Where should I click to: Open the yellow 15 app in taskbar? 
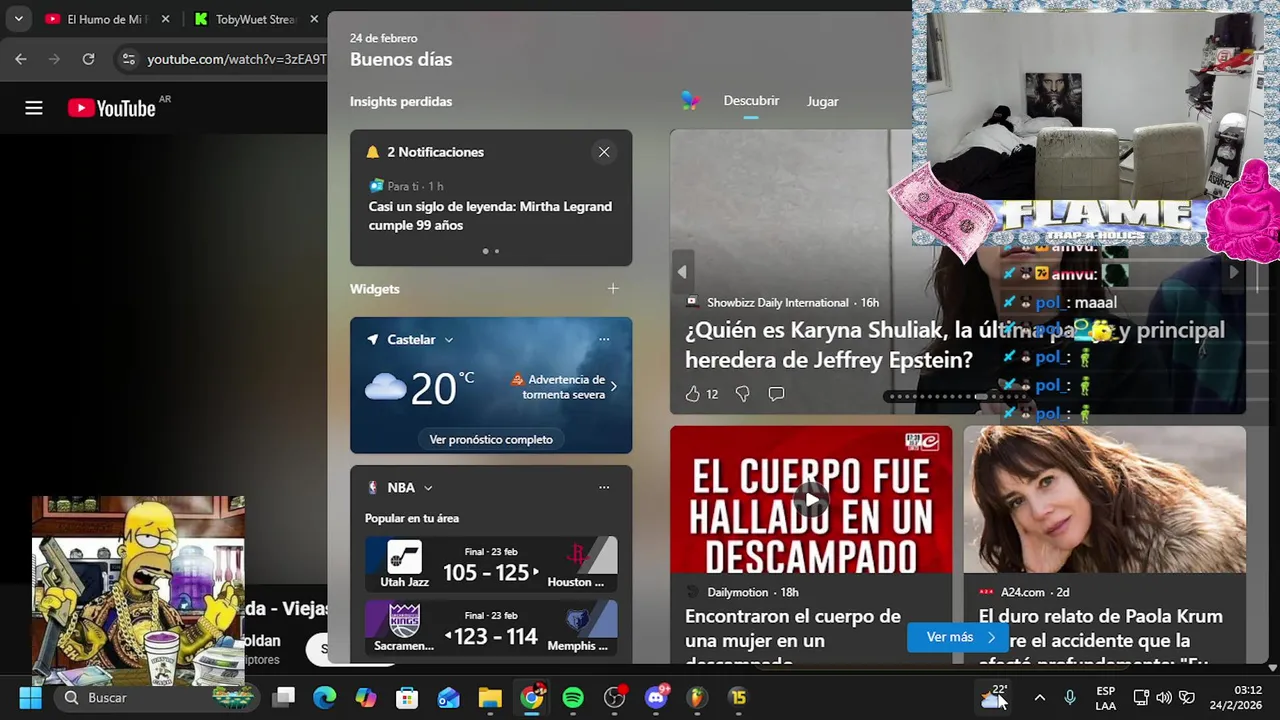coord(738,697)
